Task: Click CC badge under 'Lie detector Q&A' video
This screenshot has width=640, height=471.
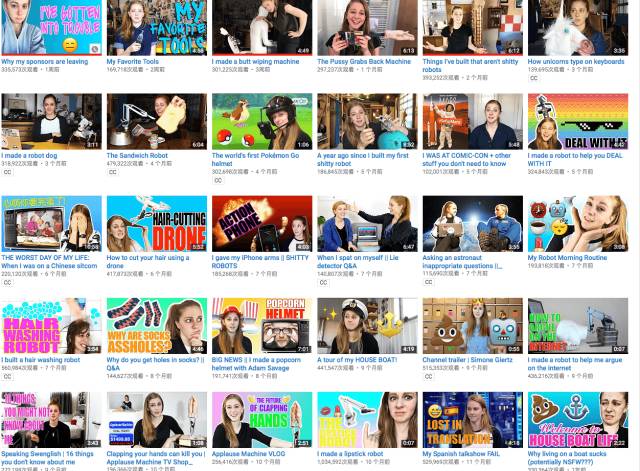Action: (x=323, y=282)
